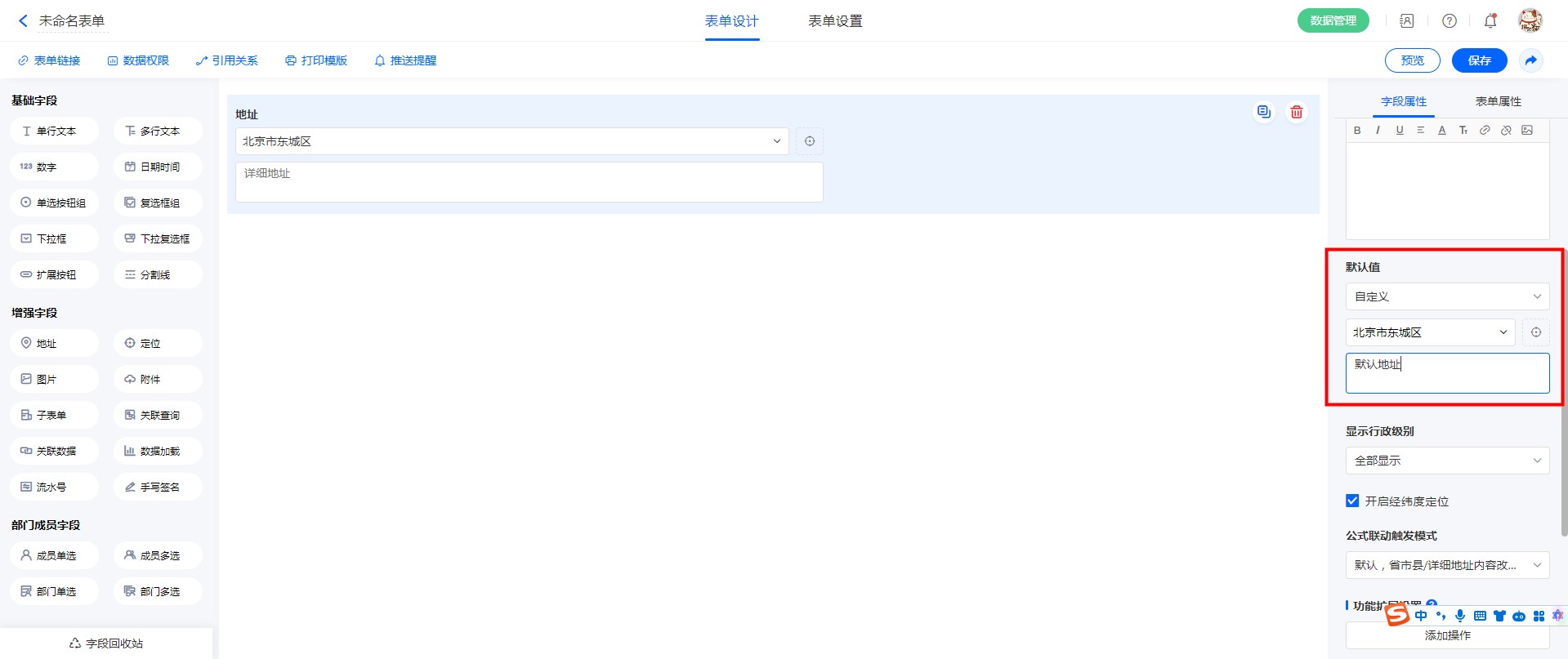The image size is (1568, 659).
Task: Switch to the 表单属性 tab
Action: [x=1498, y=101]
